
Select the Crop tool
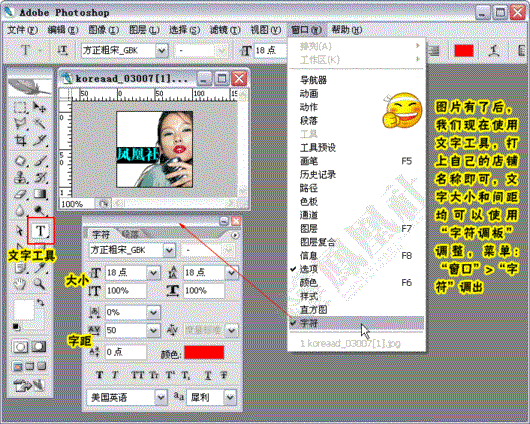click(20, 140)
